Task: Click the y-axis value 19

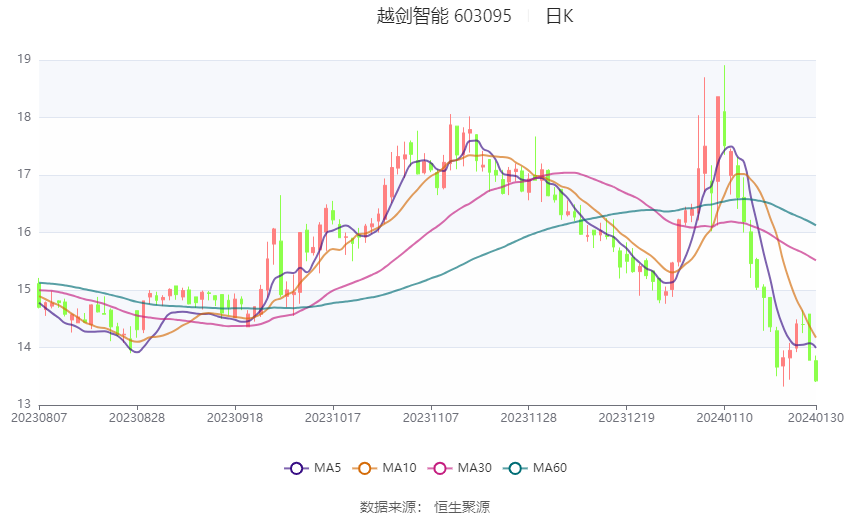Action: point(24,60)
